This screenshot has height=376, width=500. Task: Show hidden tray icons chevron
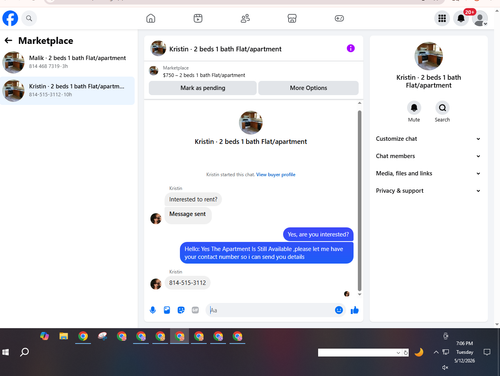[x=436, y=352]
